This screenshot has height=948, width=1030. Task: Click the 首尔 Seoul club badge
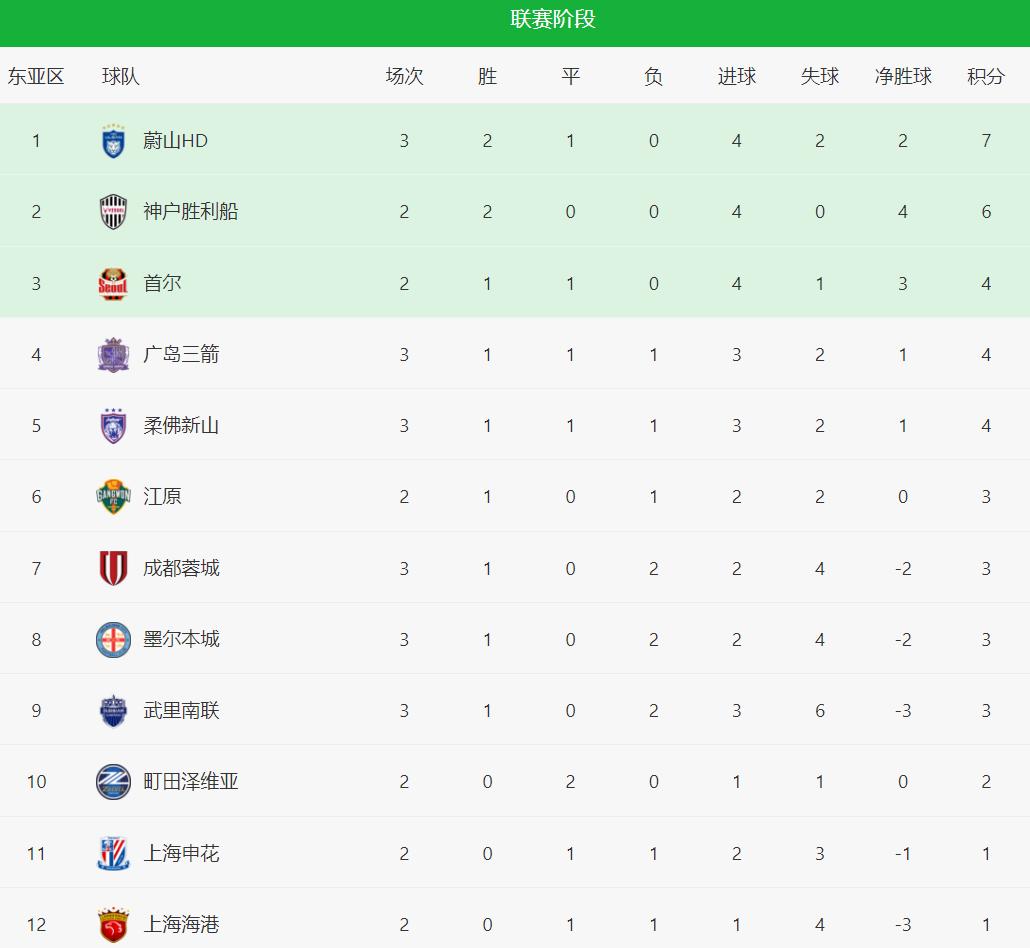pos(113,284)
